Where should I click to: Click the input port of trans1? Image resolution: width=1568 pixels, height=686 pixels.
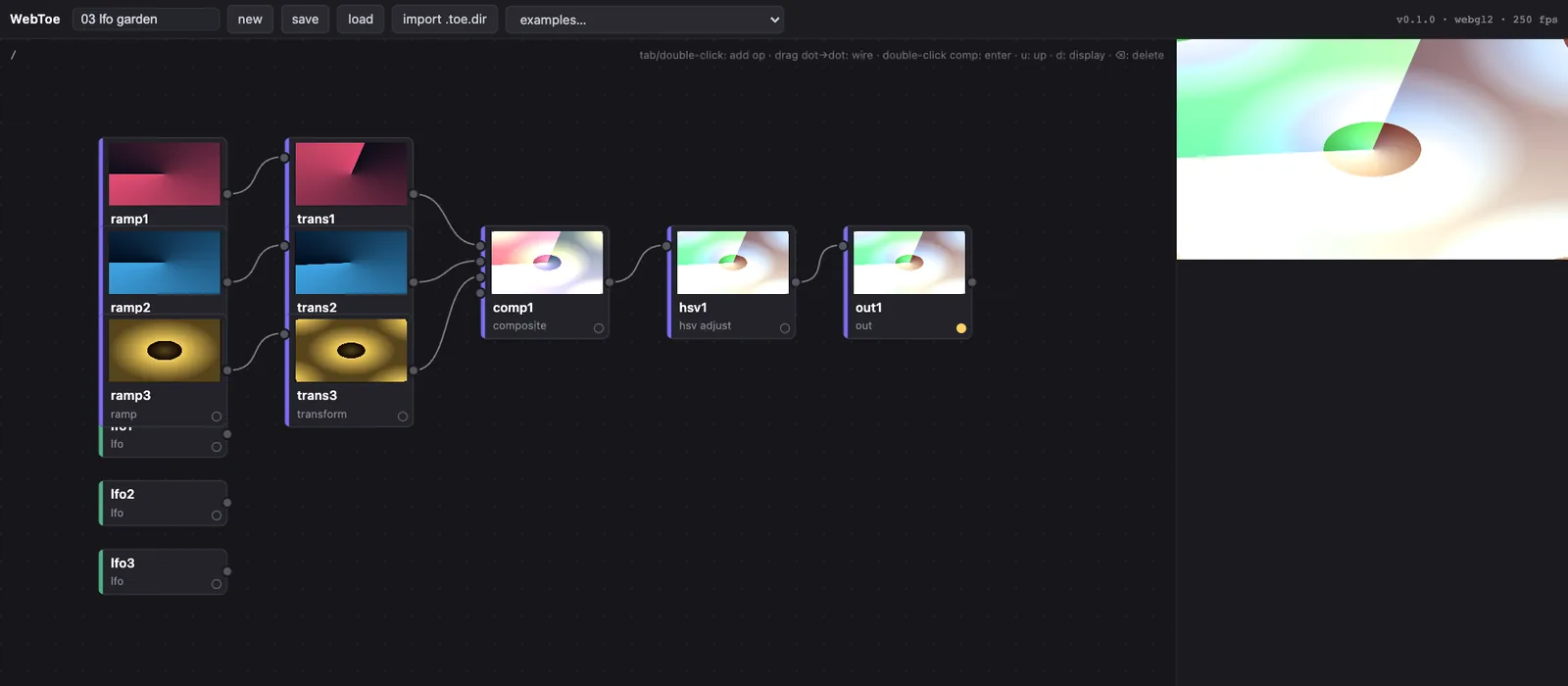(x=284, y=158)
